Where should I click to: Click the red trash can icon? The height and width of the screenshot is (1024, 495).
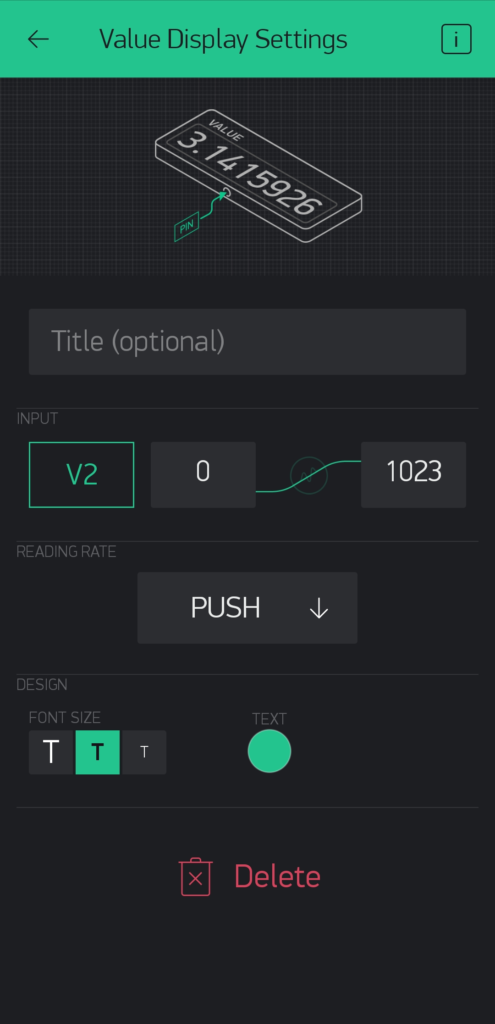click(x=195, y=877)
